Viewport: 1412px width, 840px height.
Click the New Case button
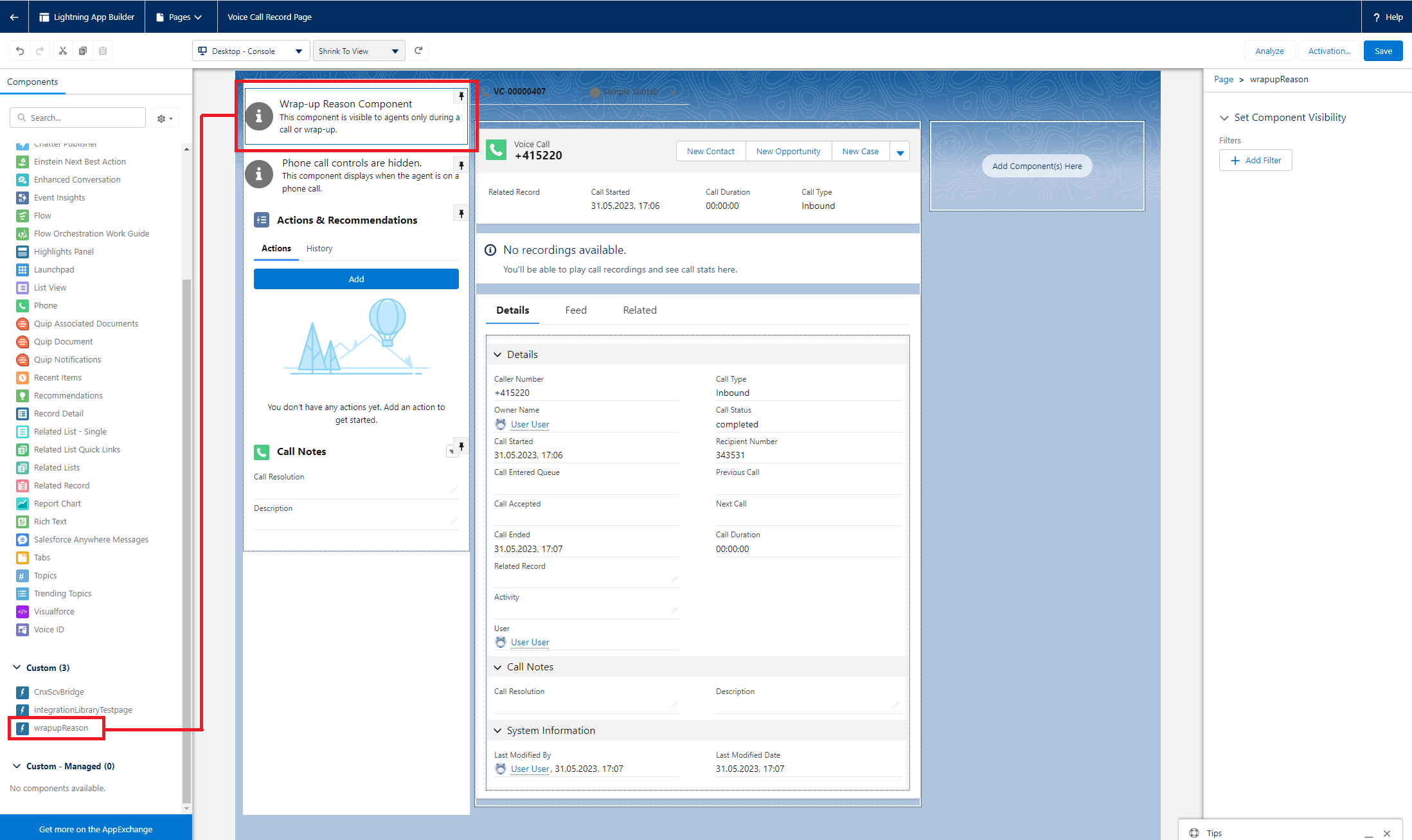tap(861, 152)
